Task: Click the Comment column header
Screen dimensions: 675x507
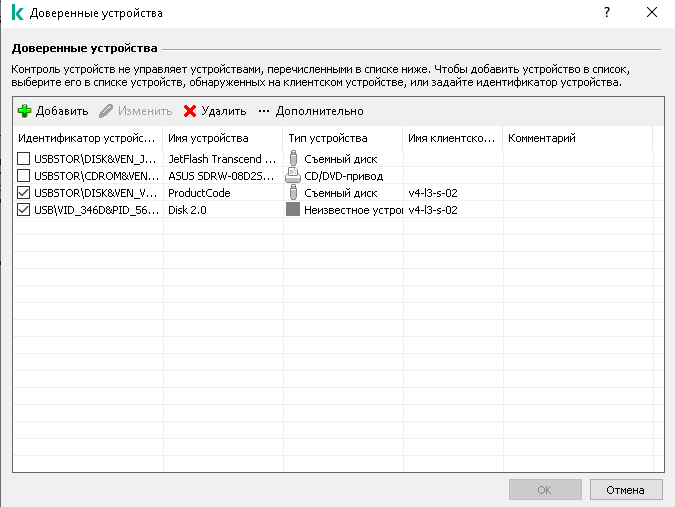Action: click(542, 138)
